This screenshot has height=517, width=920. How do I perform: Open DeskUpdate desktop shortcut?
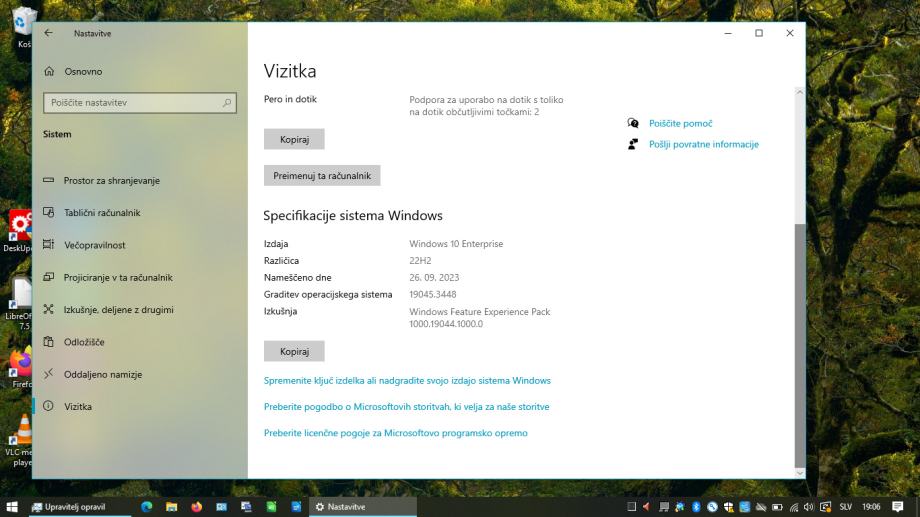click(18, 231)
